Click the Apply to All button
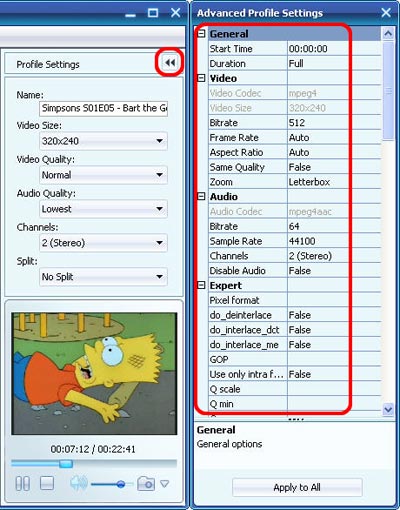The image size is (400, 510). point(297,487)
